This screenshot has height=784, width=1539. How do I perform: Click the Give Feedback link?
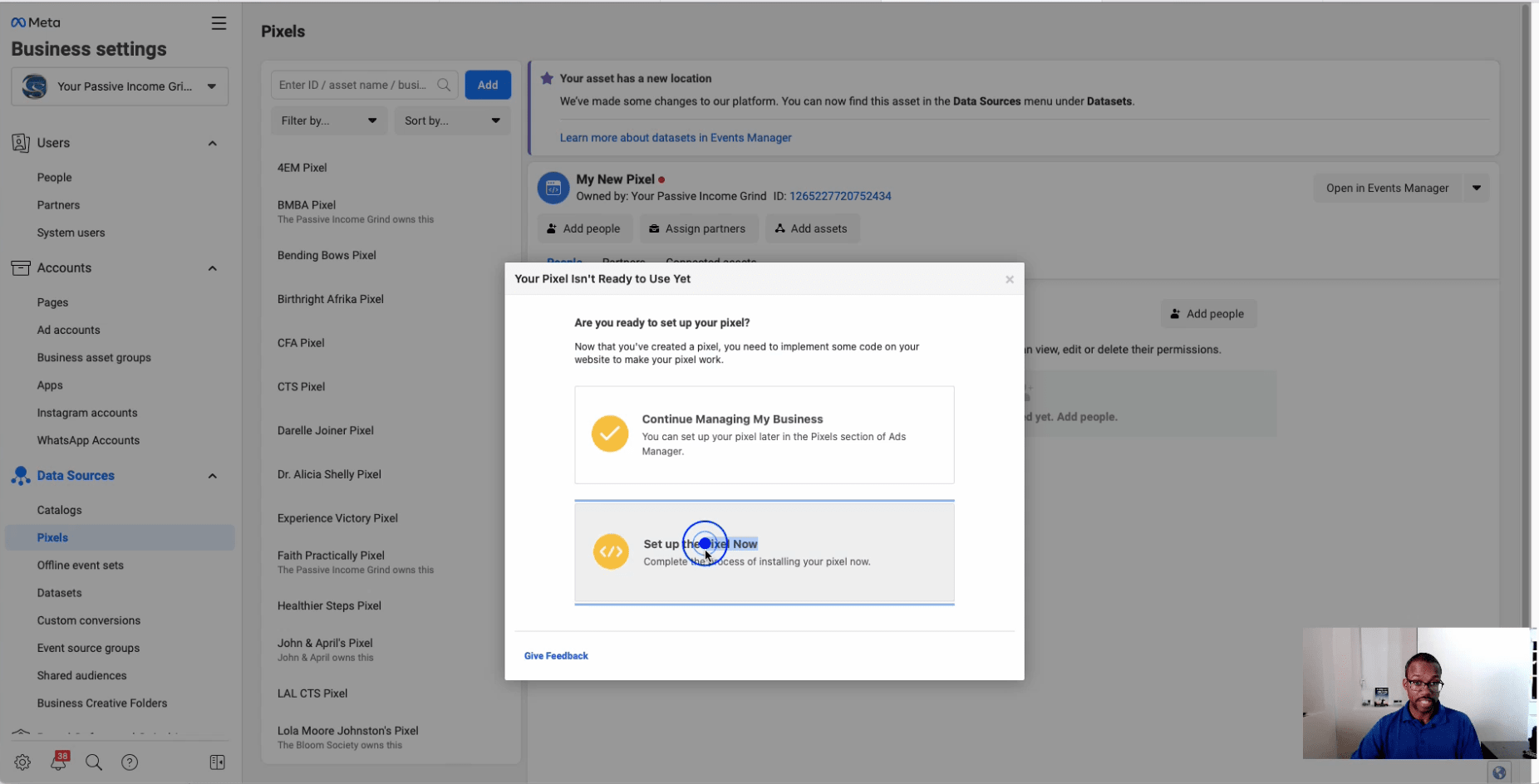[556, 656]
